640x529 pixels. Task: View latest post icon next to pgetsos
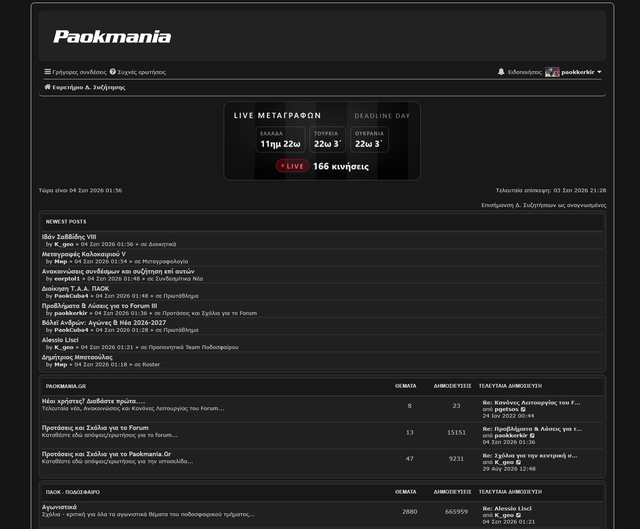523,409
